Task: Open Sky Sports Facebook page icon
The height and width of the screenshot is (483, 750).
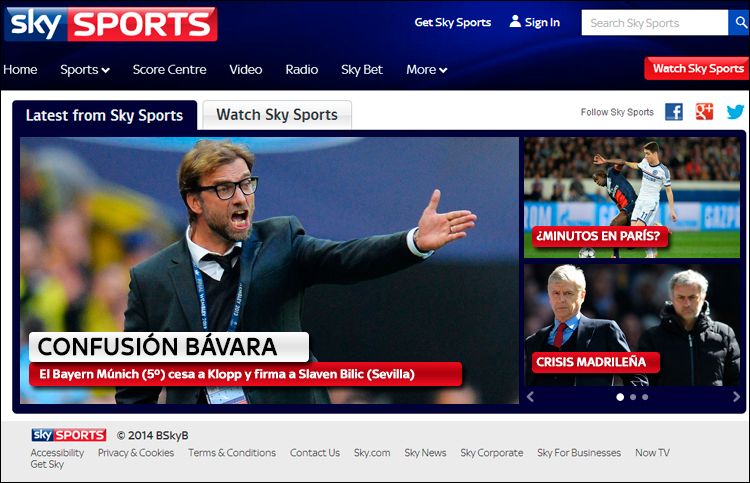Action: pyautogui.click(x=674, y=112)
